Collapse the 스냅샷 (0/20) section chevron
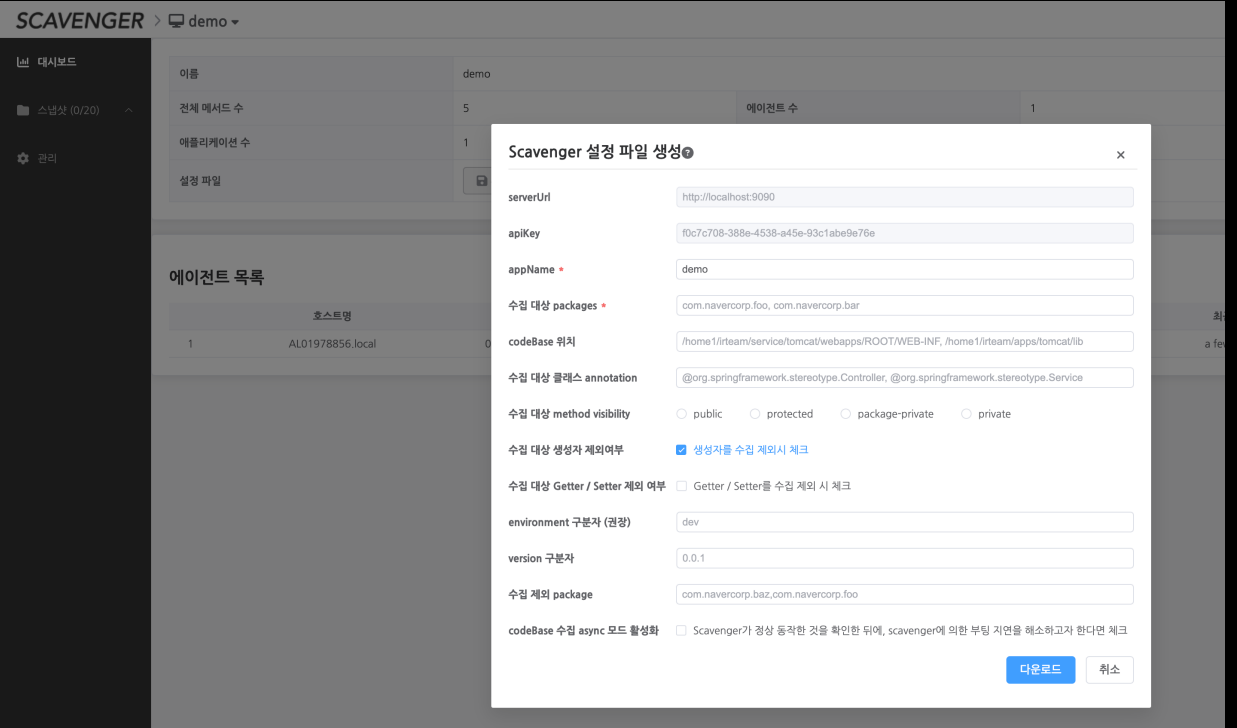This screenshot has width=1237, height=728. (128, 109)
